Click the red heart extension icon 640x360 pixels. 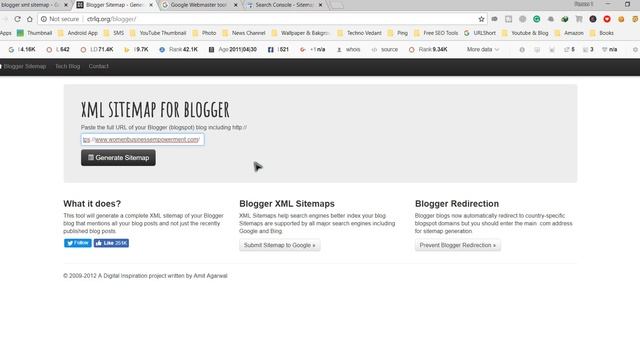coord(607,19)
